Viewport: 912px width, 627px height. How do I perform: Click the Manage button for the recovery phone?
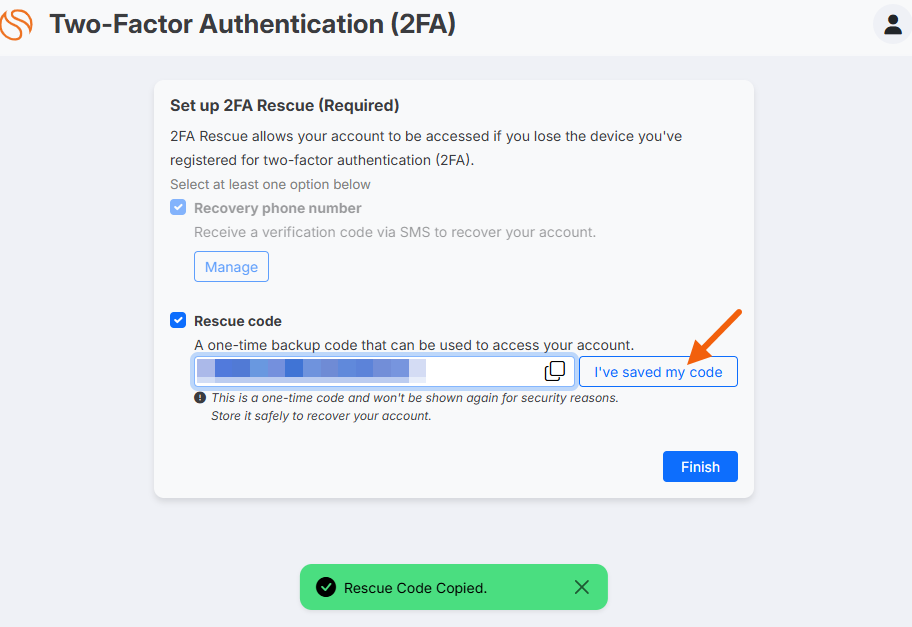[231, 266]
